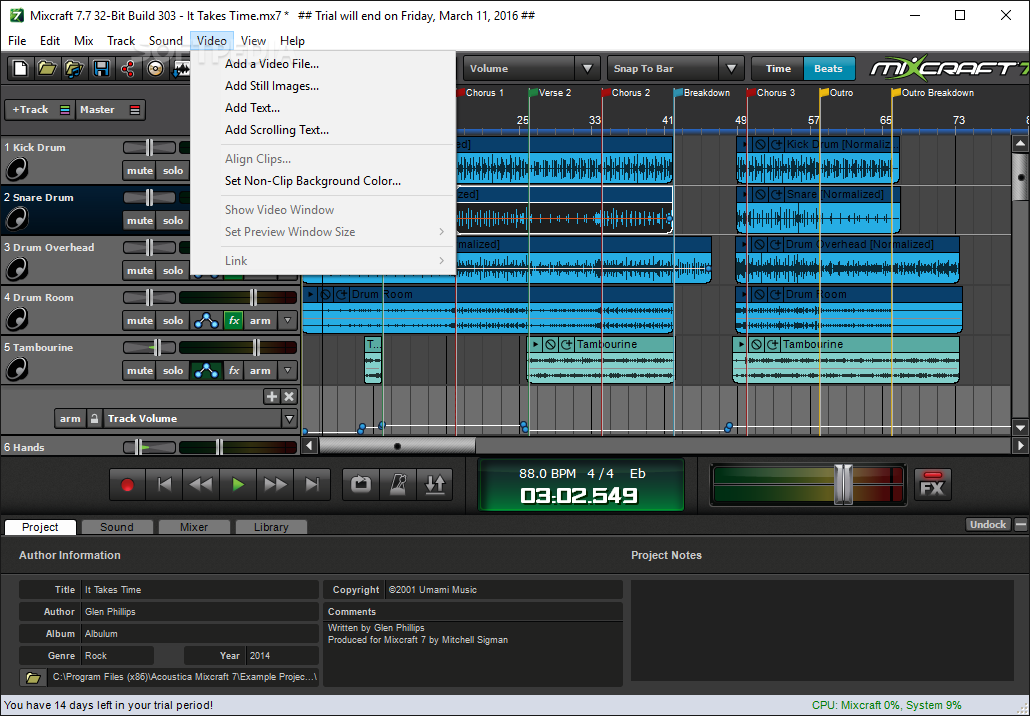Open the green fx button on the 4 Drum Room track
Image resolution: width=1030 pixels, height=716 pixels.
click(x=234, y=321)
